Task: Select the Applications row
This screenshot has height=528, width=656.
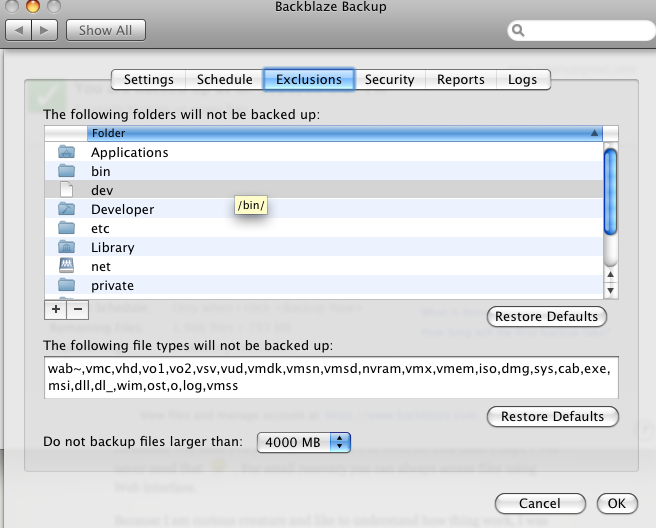Action: click(324, 152)
